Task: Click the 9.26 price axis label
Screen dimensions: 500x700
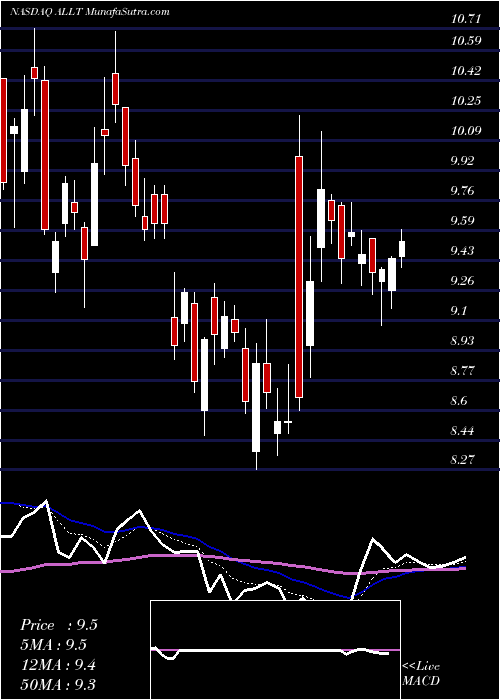Action: [462, 281]
